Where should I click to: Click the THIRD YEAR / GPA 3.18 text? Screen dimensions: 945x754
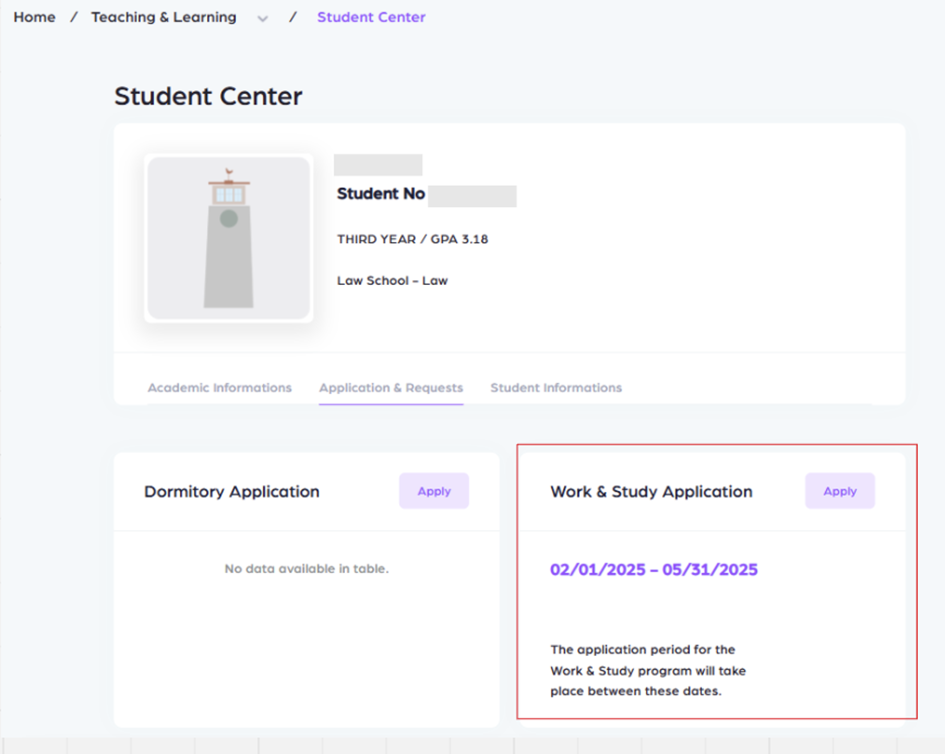[412, 240]
